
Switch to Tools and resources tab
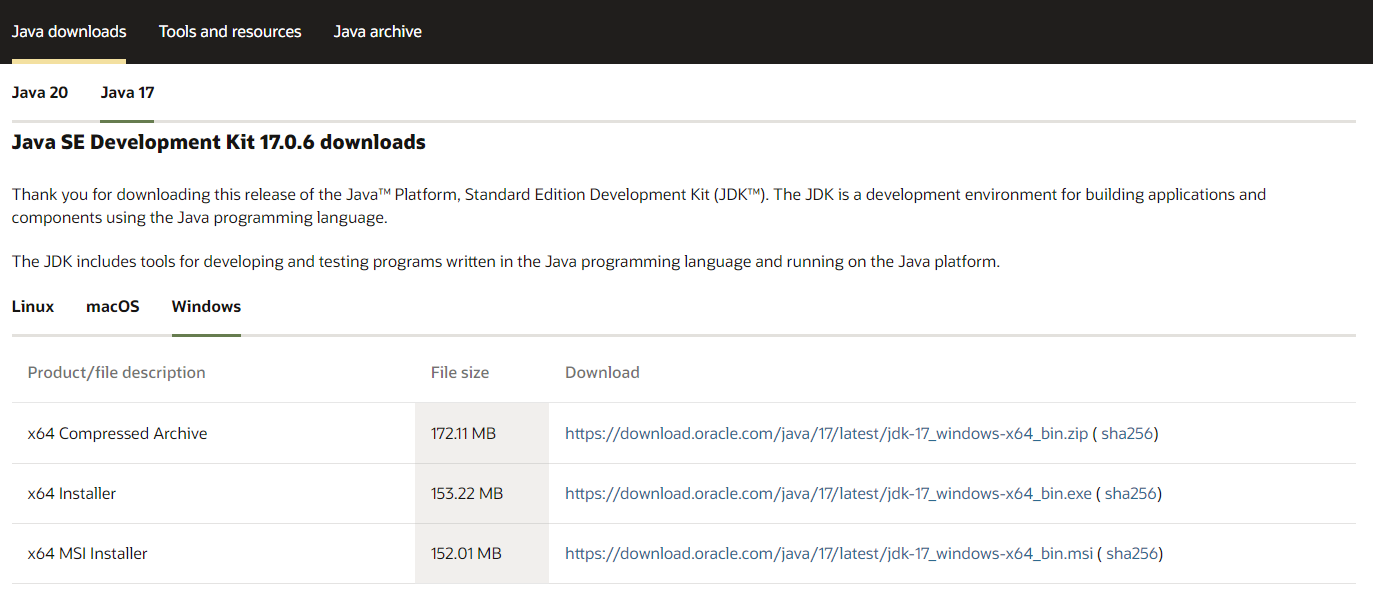tap(230, 31)
